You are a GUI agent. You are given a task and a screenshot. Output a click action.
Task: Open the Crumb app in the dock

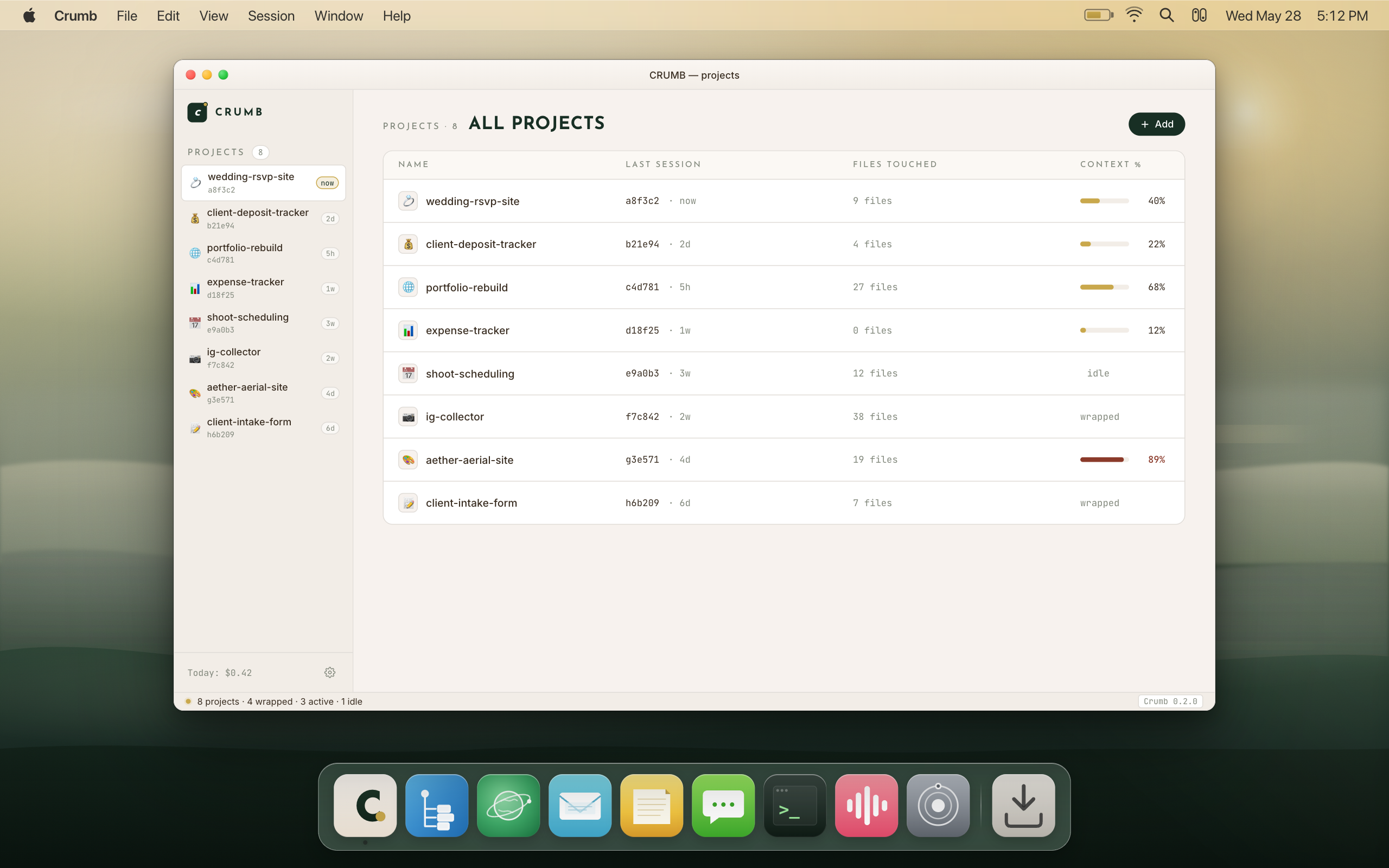pos(365,806)
